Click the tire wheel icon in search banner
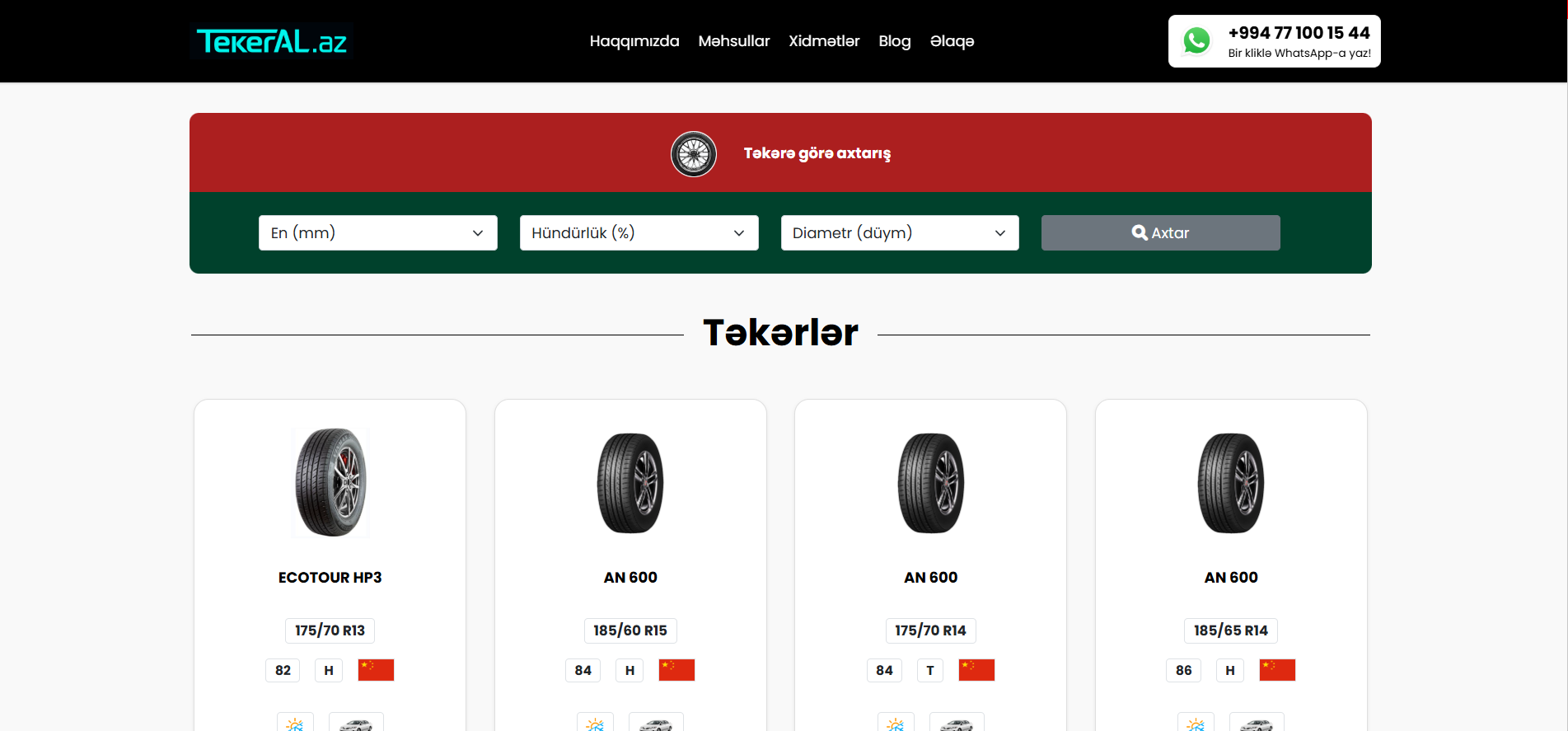 pyautogui.click(x=693, y=154)
